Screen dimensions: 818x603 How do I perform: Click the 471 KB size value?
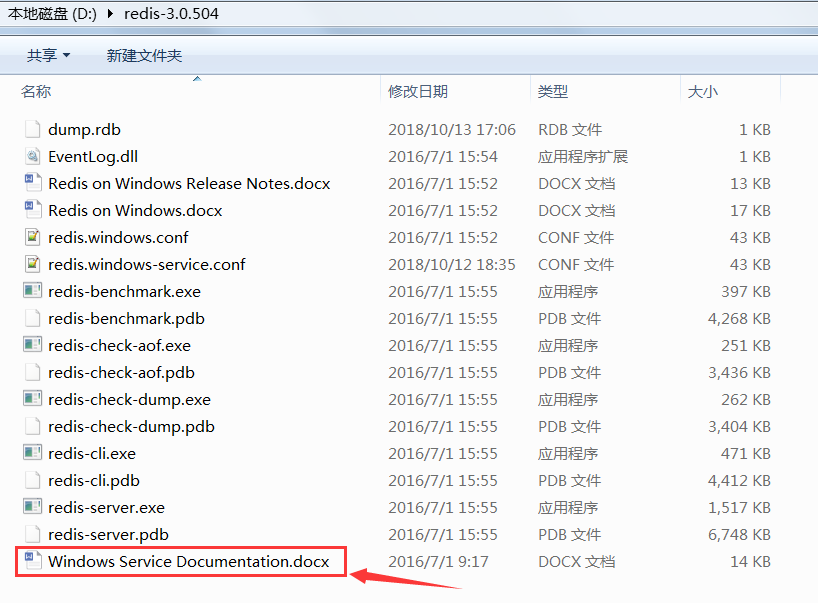[746, 454]
